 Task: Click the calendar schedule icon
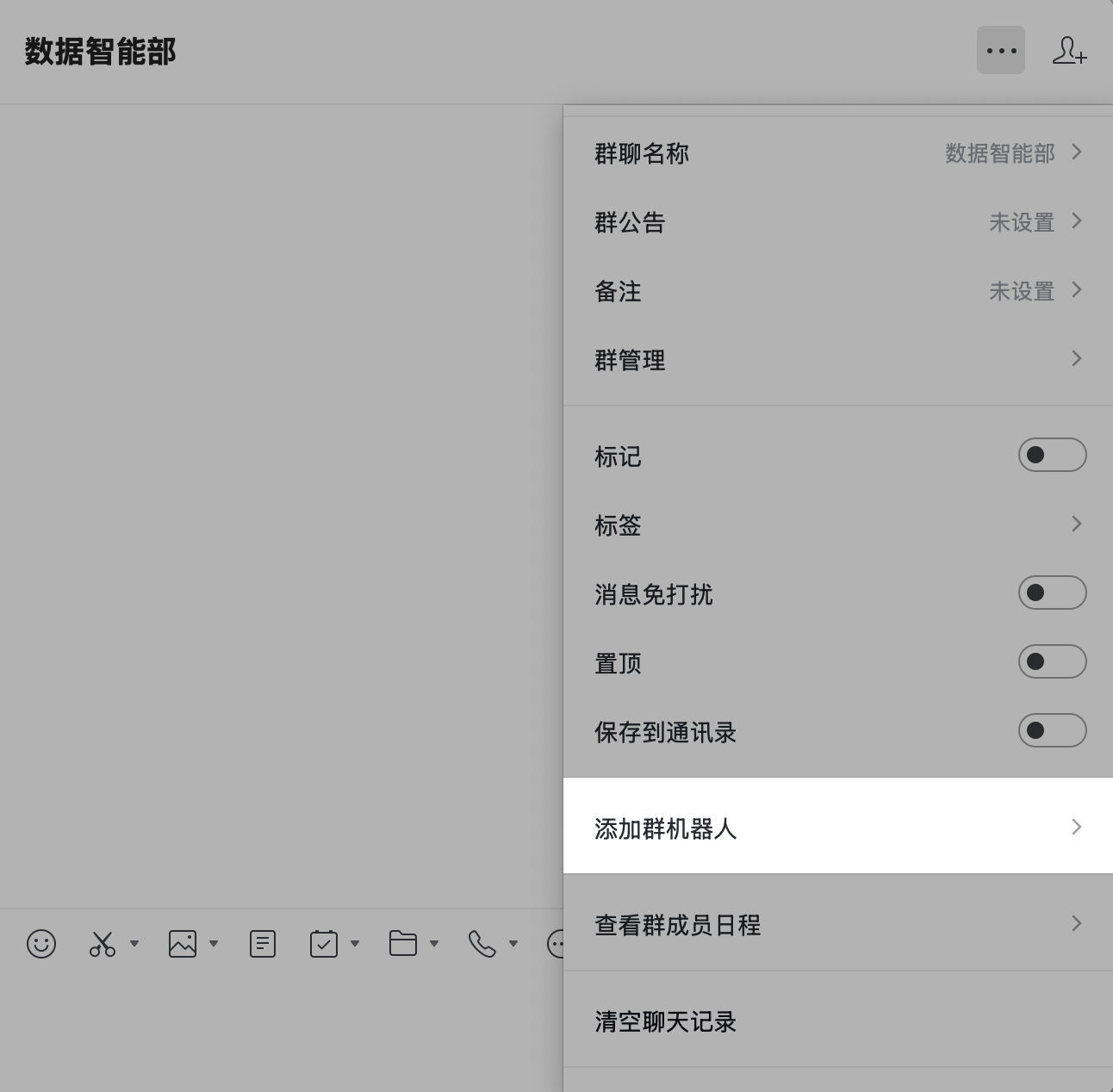(324, 944)
